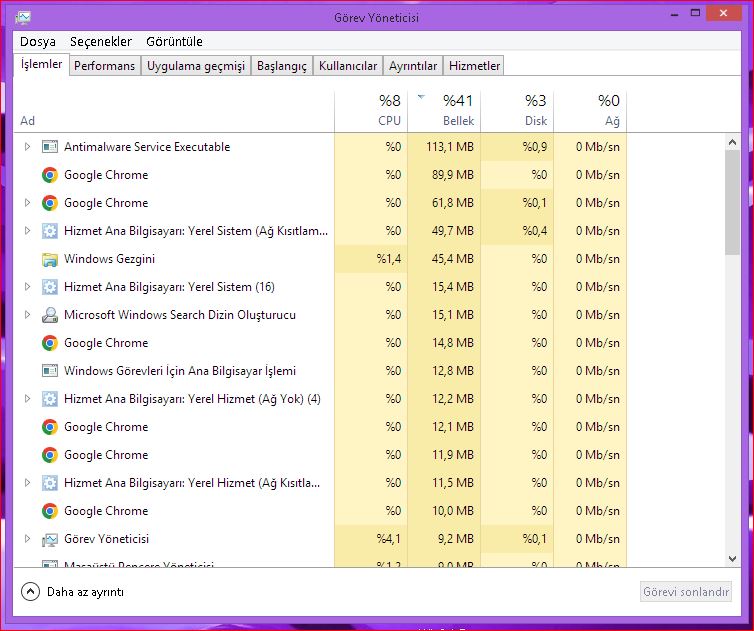Click the Görevi sonlandır button
This screenshot has width=754, height=631.
(x=686, y=592)
